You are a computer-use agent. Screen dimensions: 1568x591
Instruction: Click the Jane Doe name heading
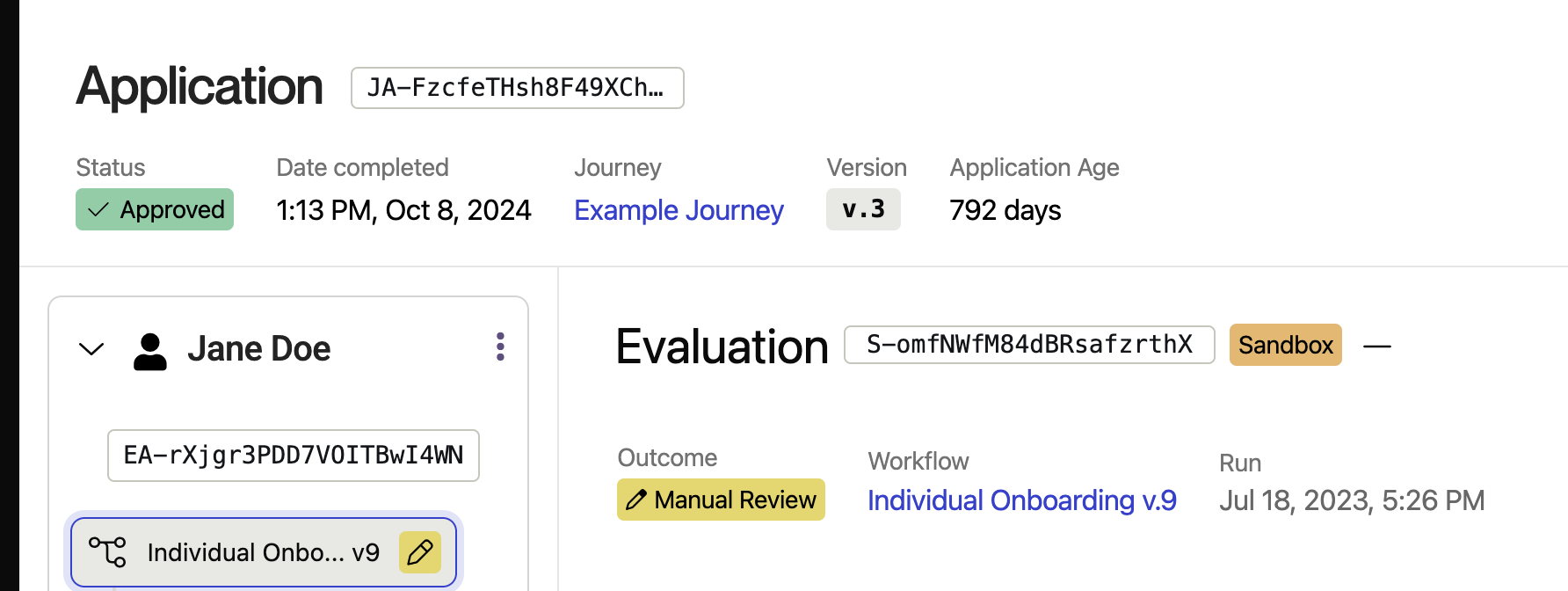259,349
